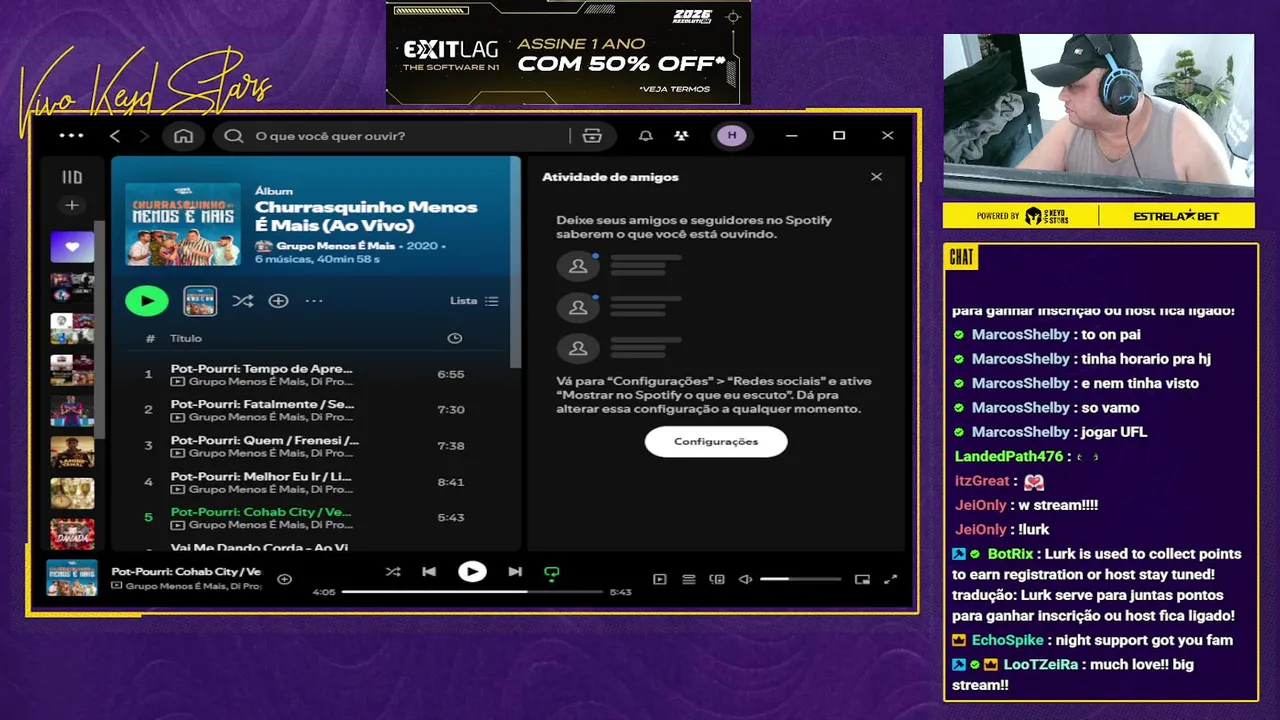Viewport: 1280px width, 720px height.
Task: Maximize the Spotify window
Action: [x=839, y=136]
